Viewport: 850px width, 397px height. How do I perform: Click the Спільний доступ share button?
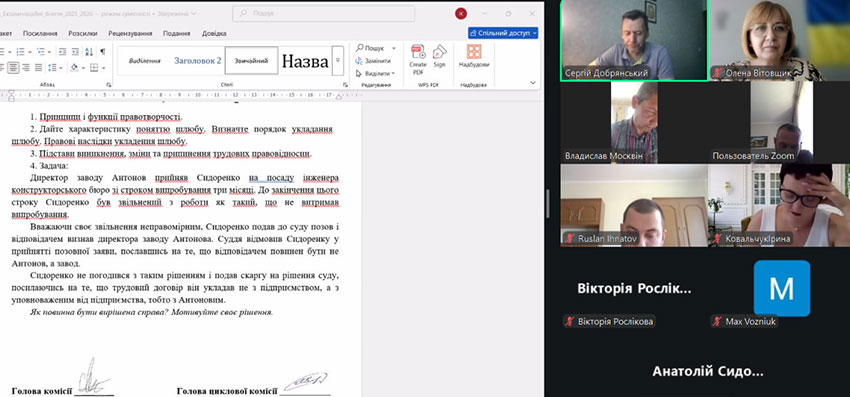503,33
